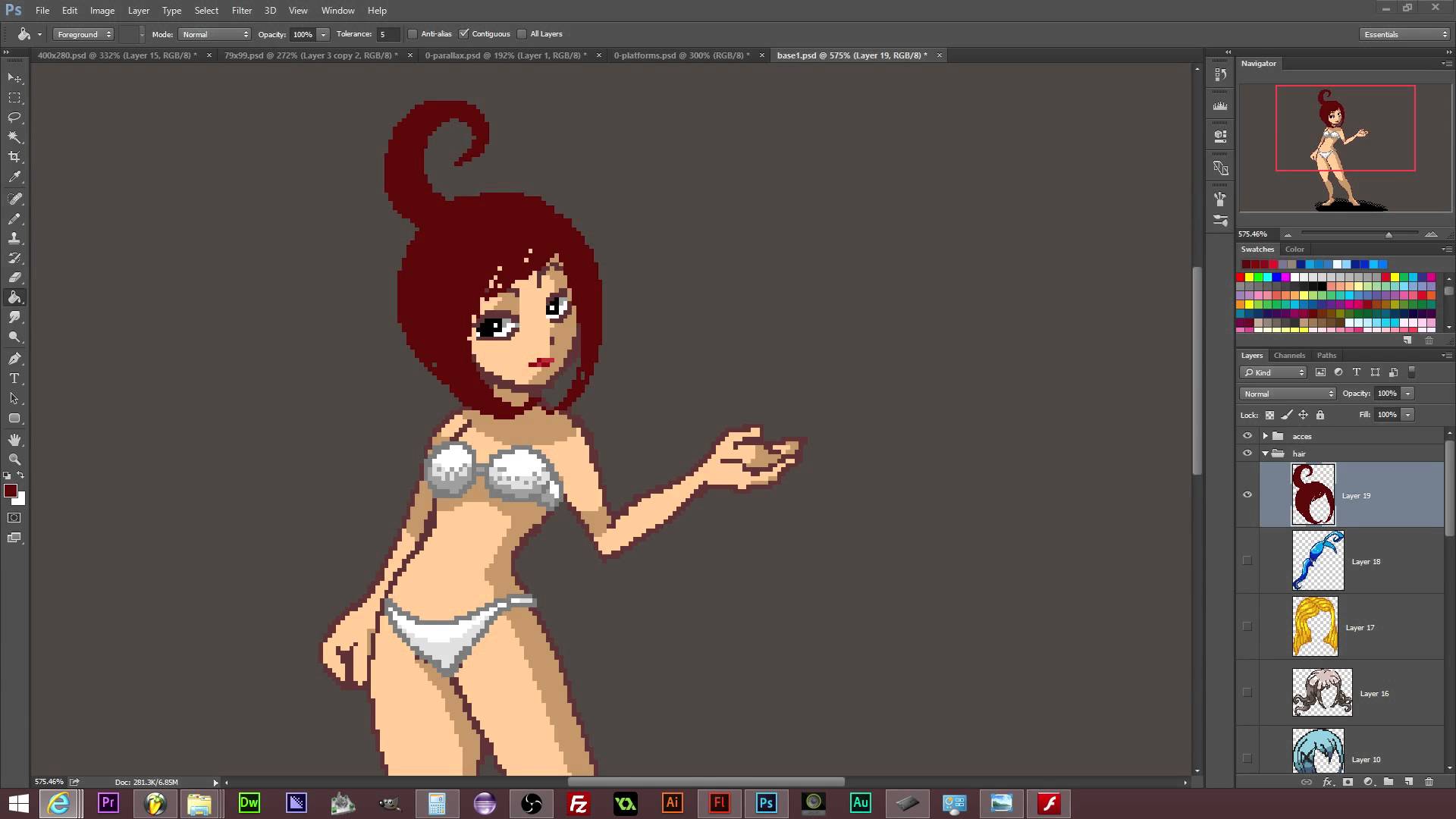
Task: Activate the Paint Bucket tool
Action: click(x=15, y=297)
